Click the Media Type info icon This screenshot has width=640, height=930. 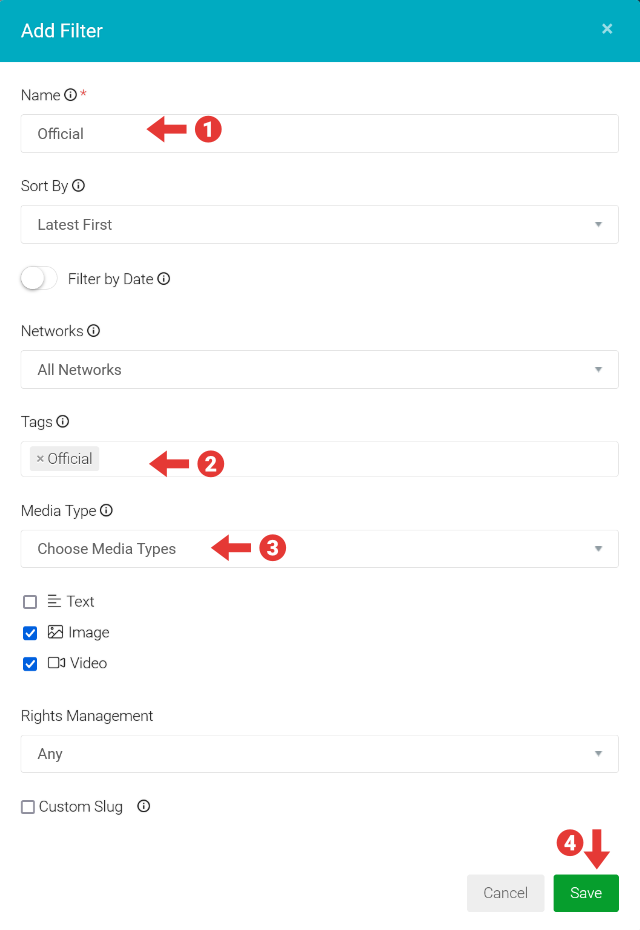[x=108, y=510]
